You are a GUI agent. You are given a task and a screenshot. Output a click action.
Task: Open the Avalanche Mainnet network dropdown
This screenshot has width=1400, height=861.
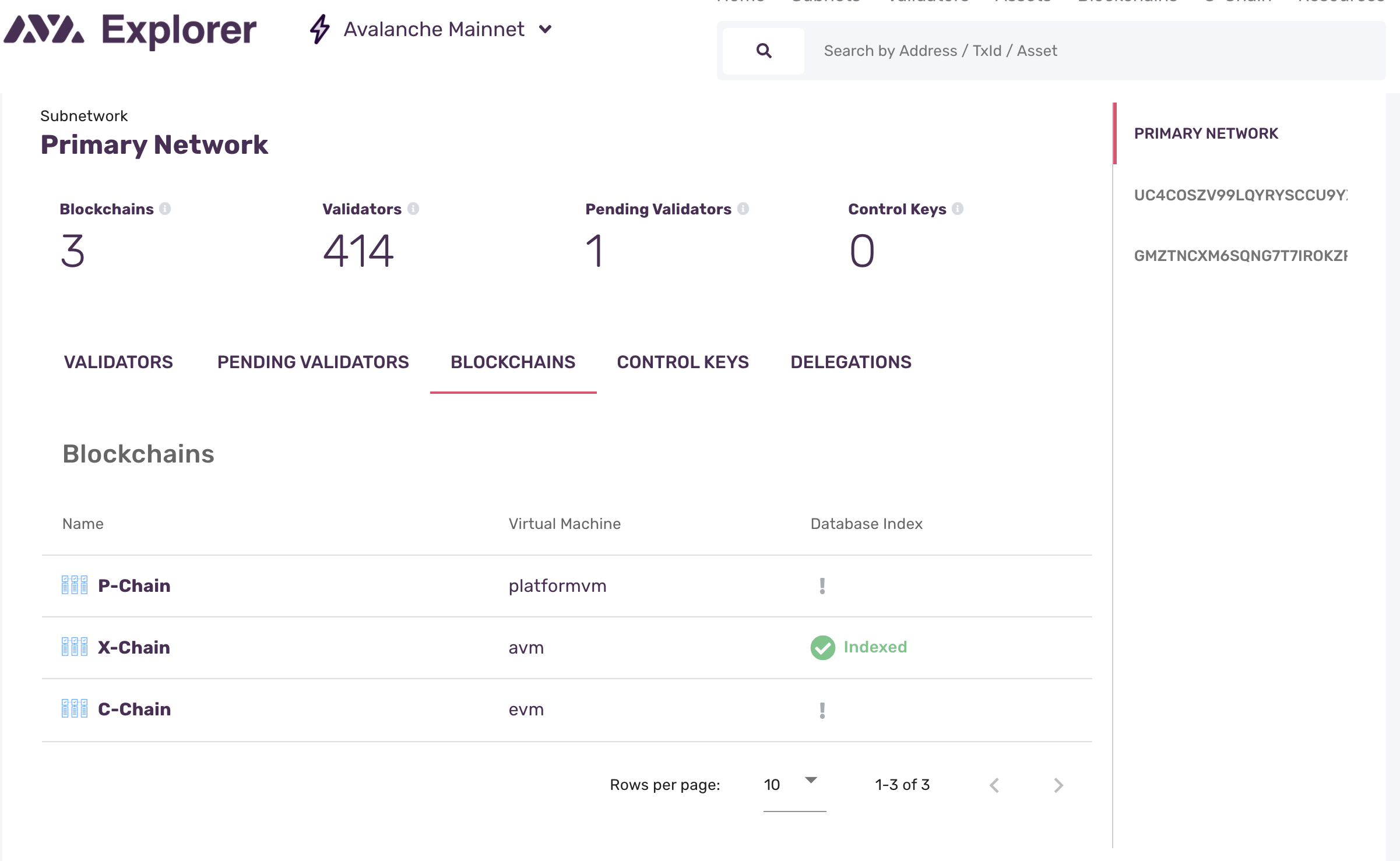(447, 29)
